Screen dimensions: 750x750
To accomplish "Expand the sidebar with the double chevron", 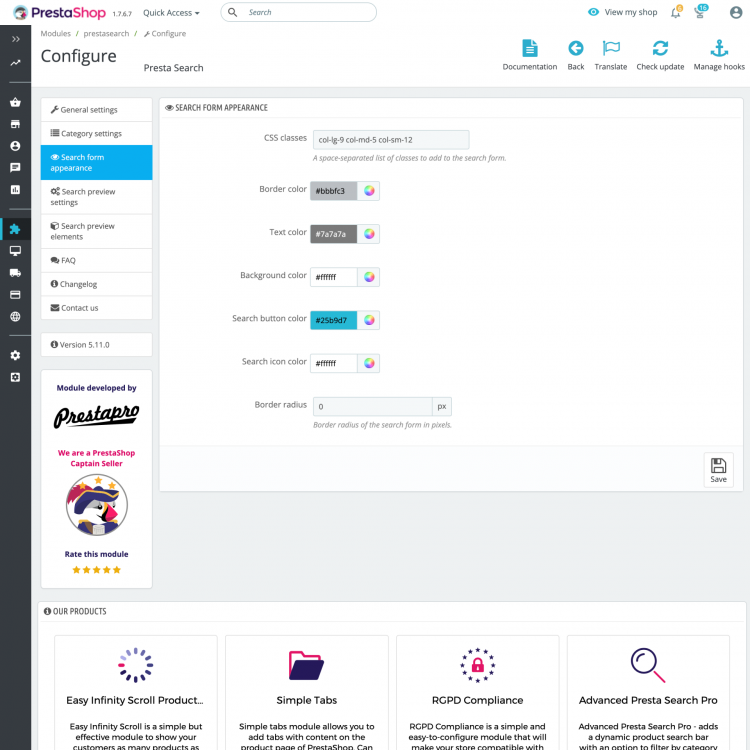I will click(x=15, y=39).
